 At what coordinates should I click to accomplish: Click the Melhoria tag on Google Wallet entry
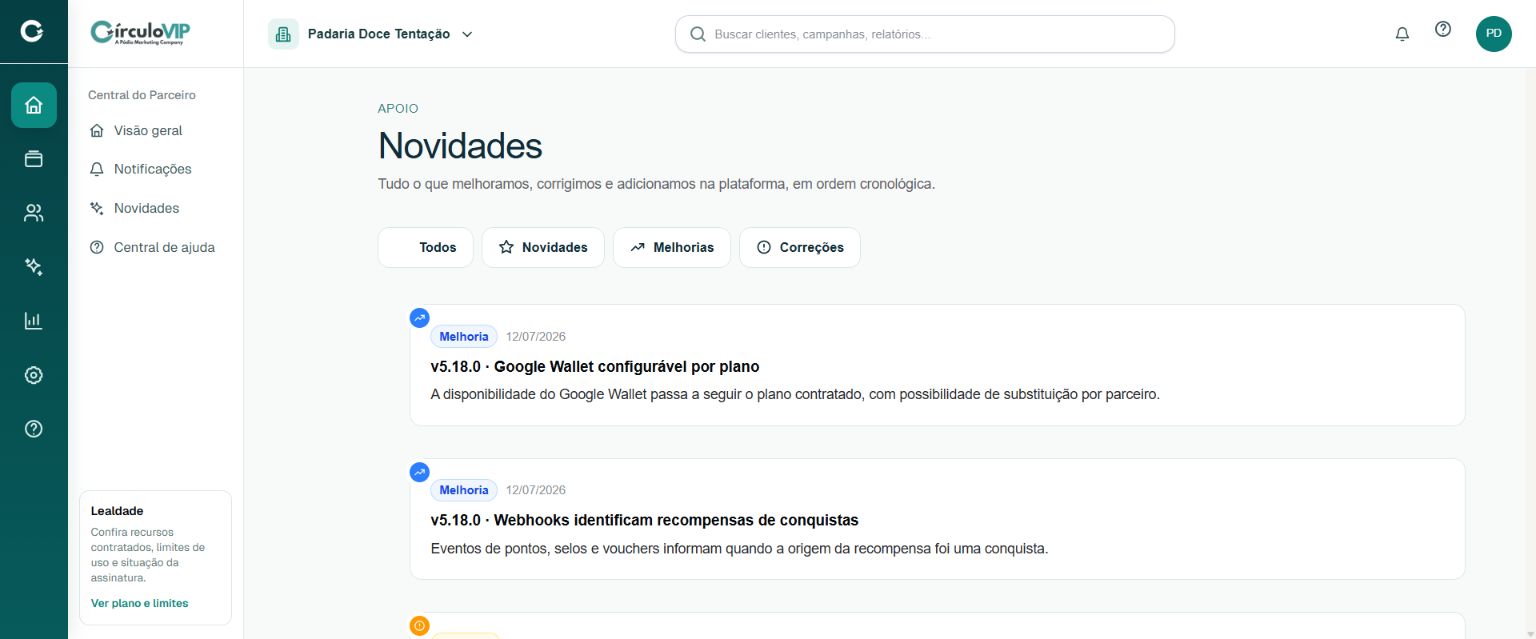(x=464, y=336)
